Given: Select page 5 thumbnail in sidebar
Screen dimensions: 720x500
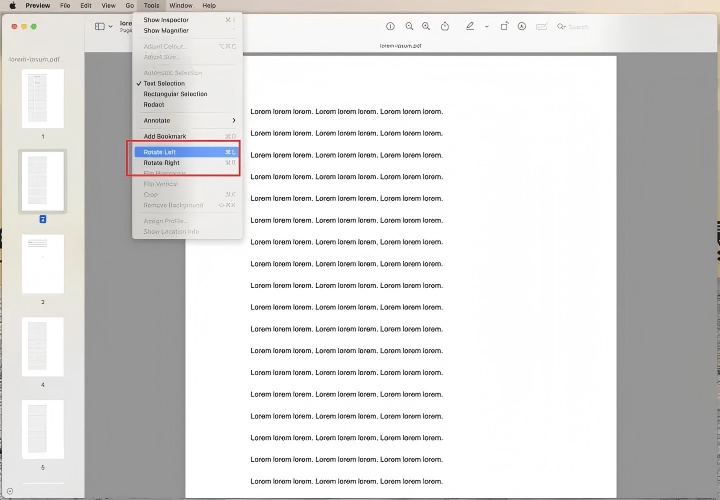Looking at the screenshot, I should coord(43,429).
